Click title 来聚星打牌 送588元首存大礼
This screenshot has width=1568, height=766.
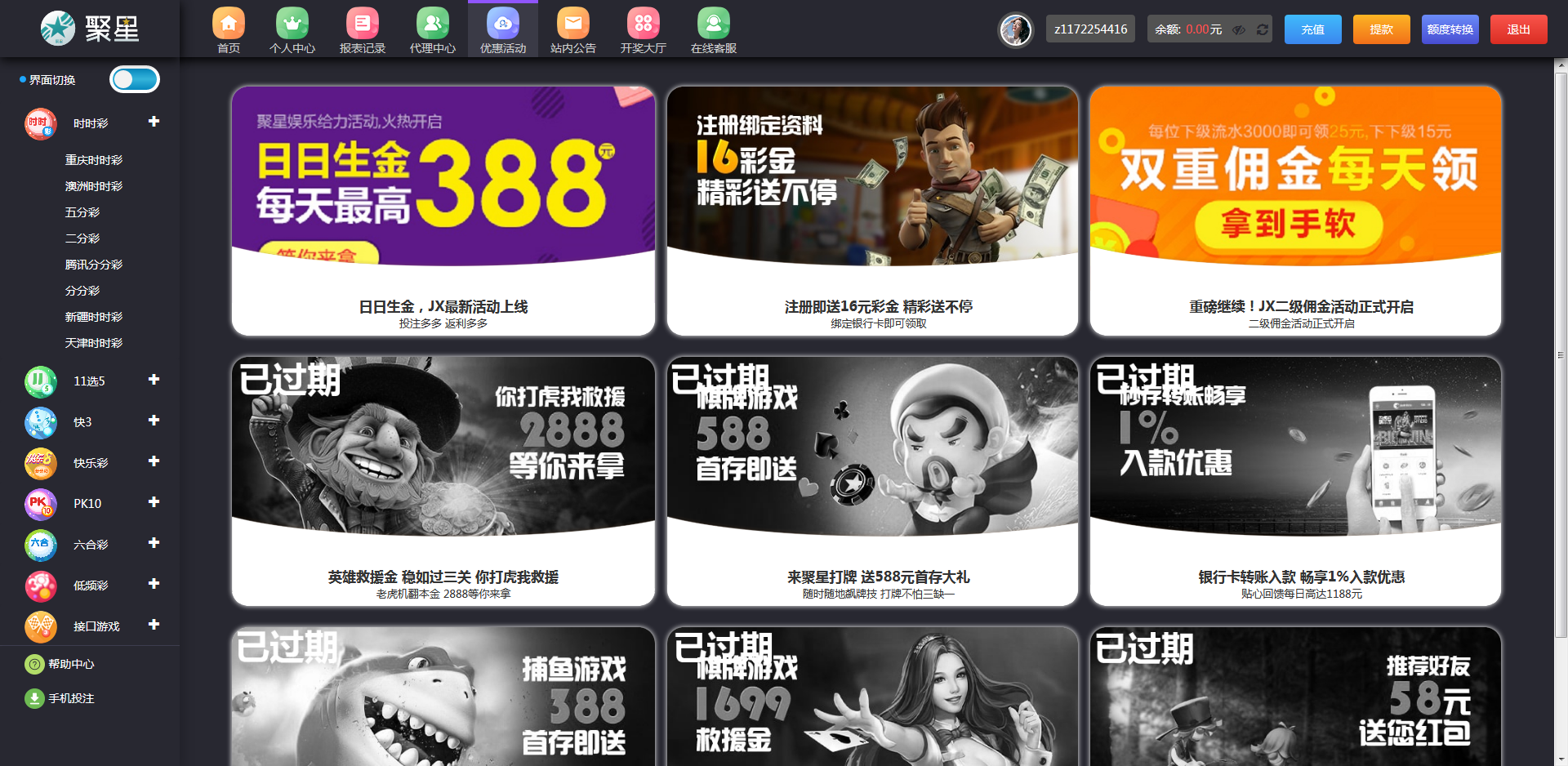(x=879, y=577)
